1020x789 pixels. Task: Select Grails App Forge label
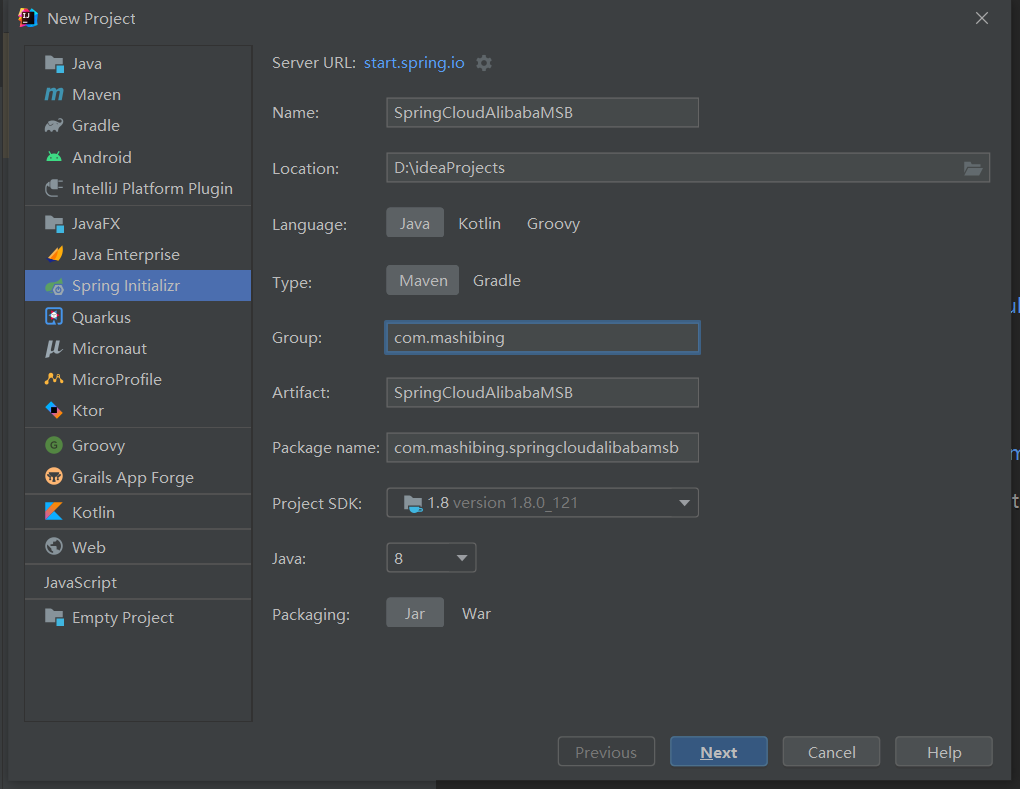coord(133,477)
